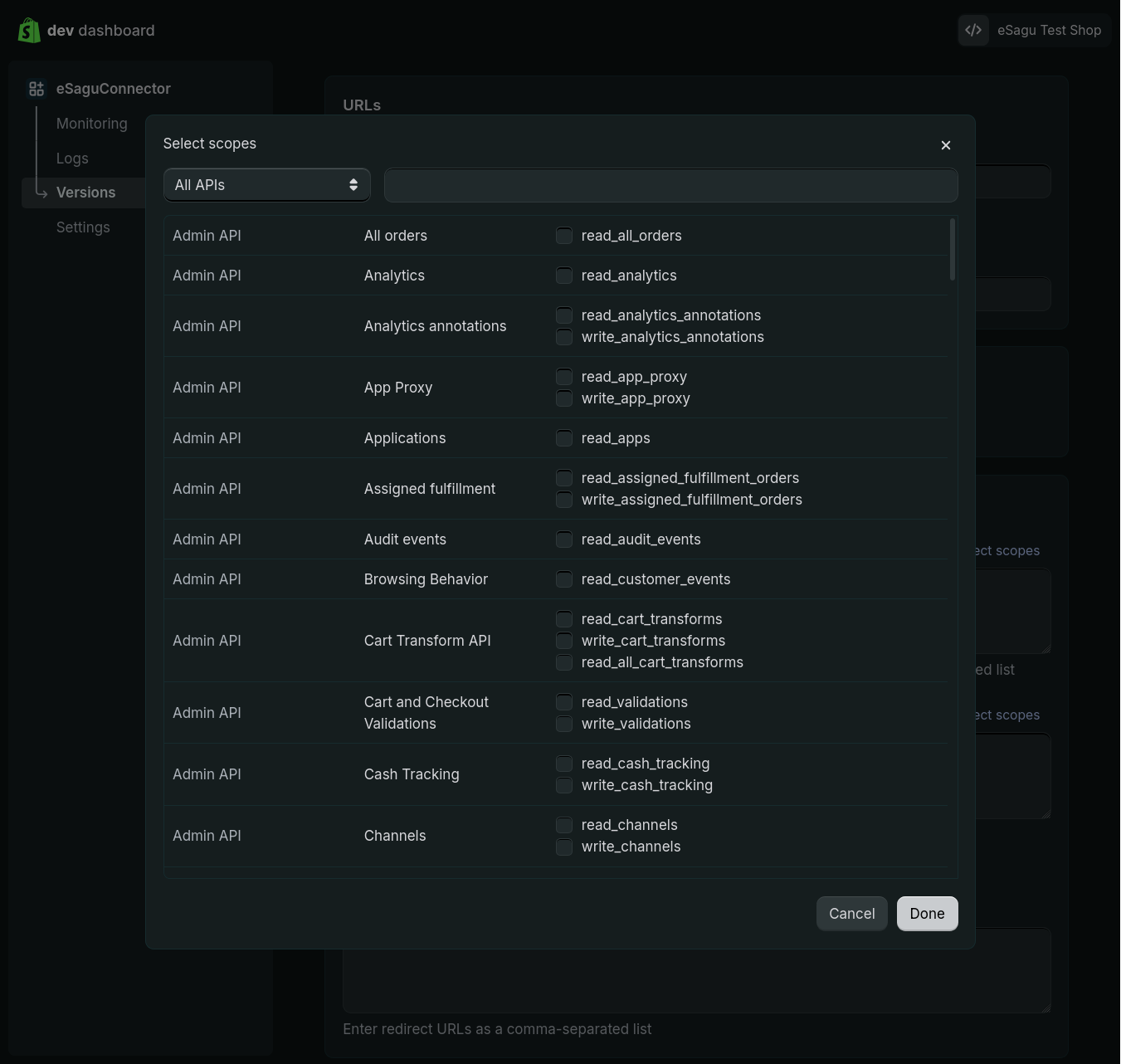Click 'Admin API' in the Channels row

coord(207,836)
